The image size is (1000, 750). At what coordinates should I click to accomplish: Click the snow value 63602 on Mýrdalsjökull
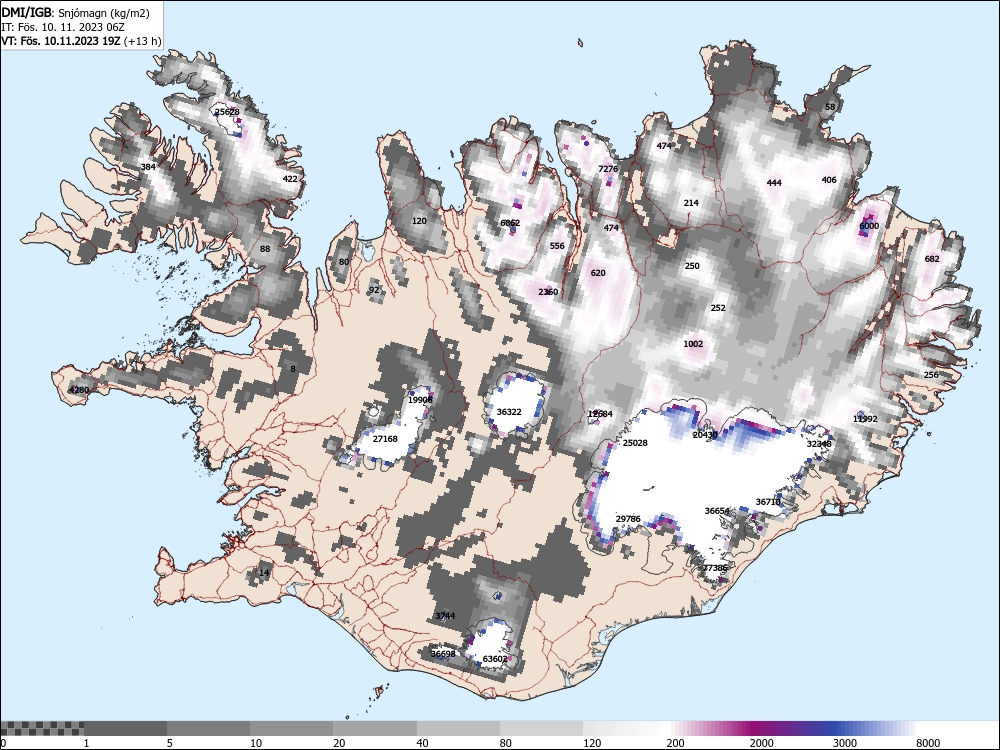tap(496, 659)
